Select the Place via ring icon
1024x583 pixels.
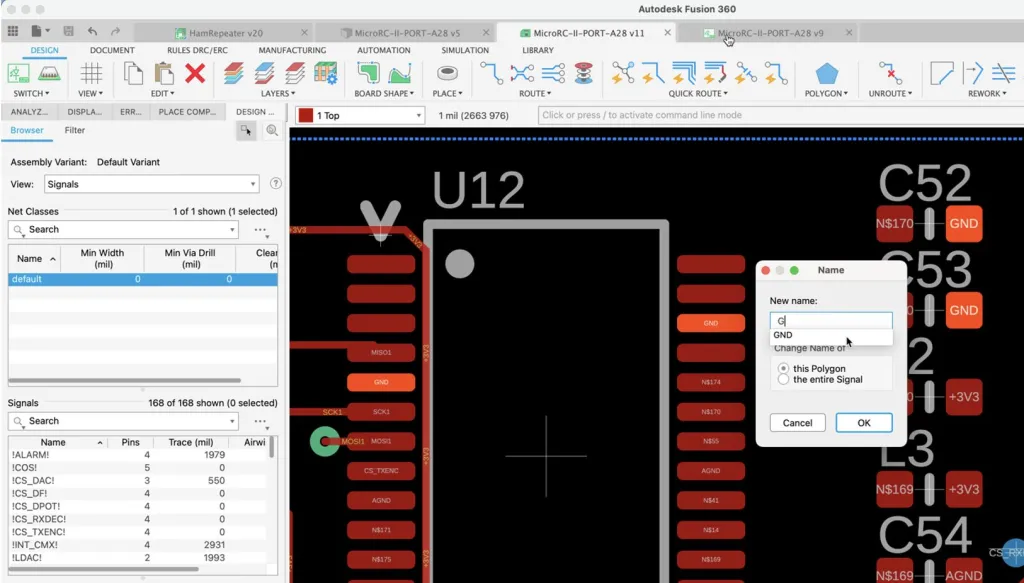click(447, 73)
